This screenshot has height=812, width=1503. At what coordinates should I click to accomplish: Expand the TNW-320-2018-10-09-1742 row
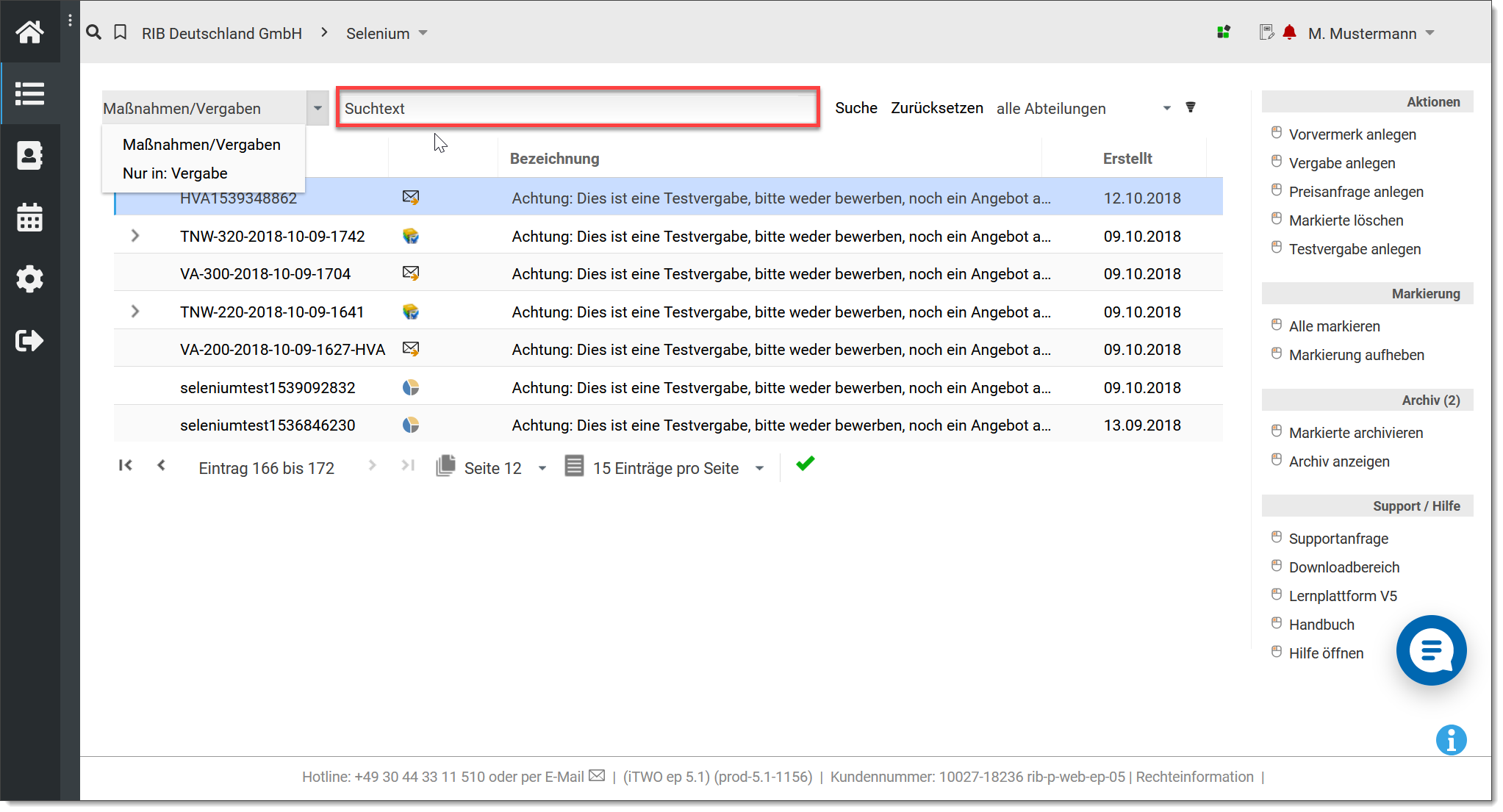point(134,236)
